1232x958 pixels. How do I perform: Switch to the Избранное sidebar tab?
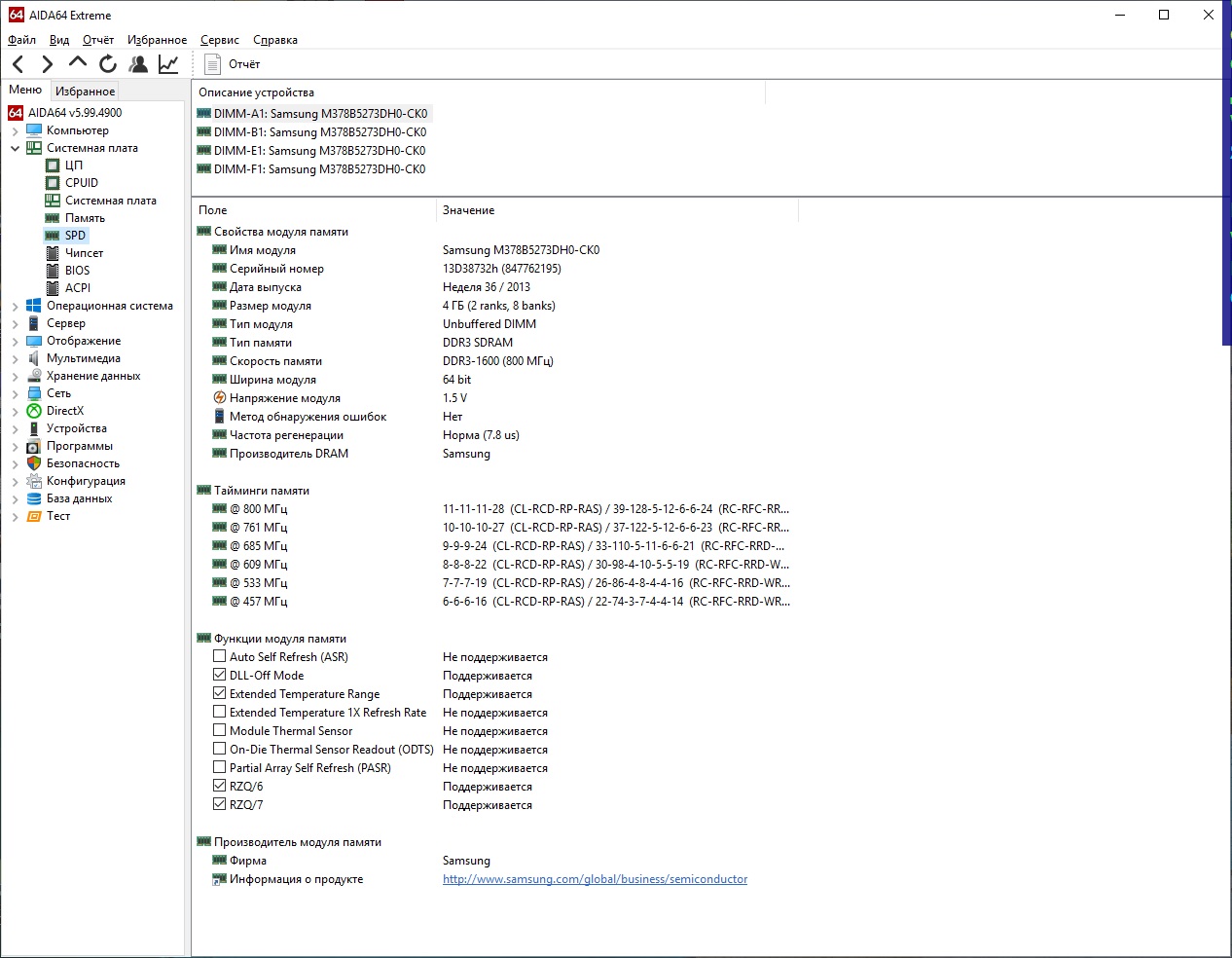pyautogui.click(x=86, y=91)
